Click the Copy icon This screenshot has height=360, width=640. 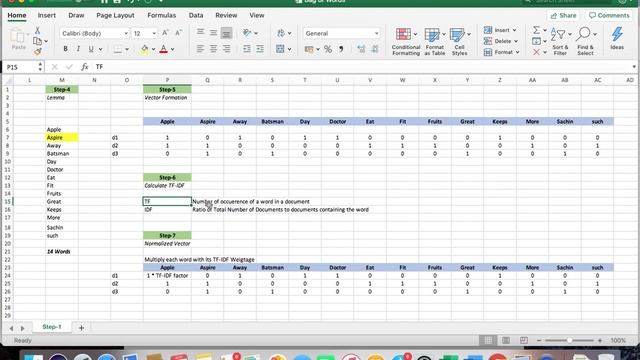[37, 41]
